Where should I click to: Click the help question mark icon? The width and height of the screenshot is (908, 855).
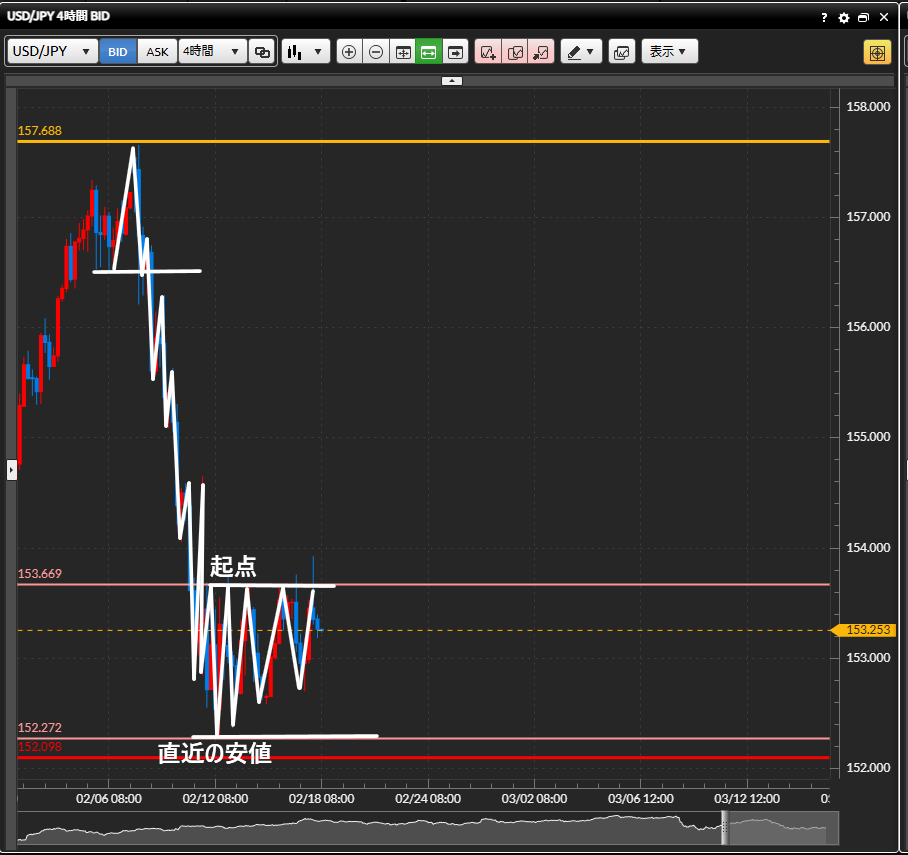point(824,18)
